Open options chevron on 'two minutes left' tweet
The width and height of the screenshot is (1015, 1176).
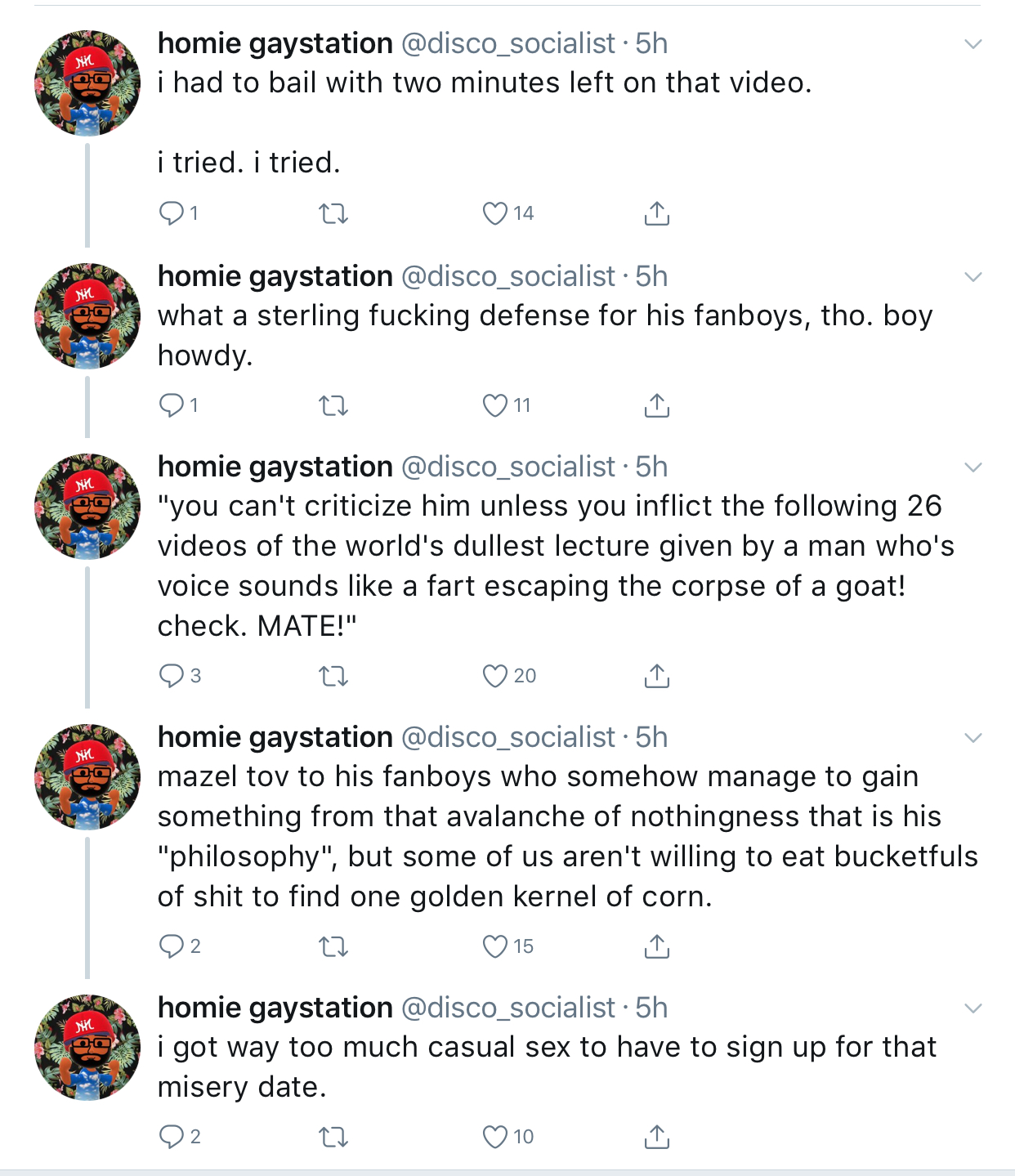click(x=973, y=44)
